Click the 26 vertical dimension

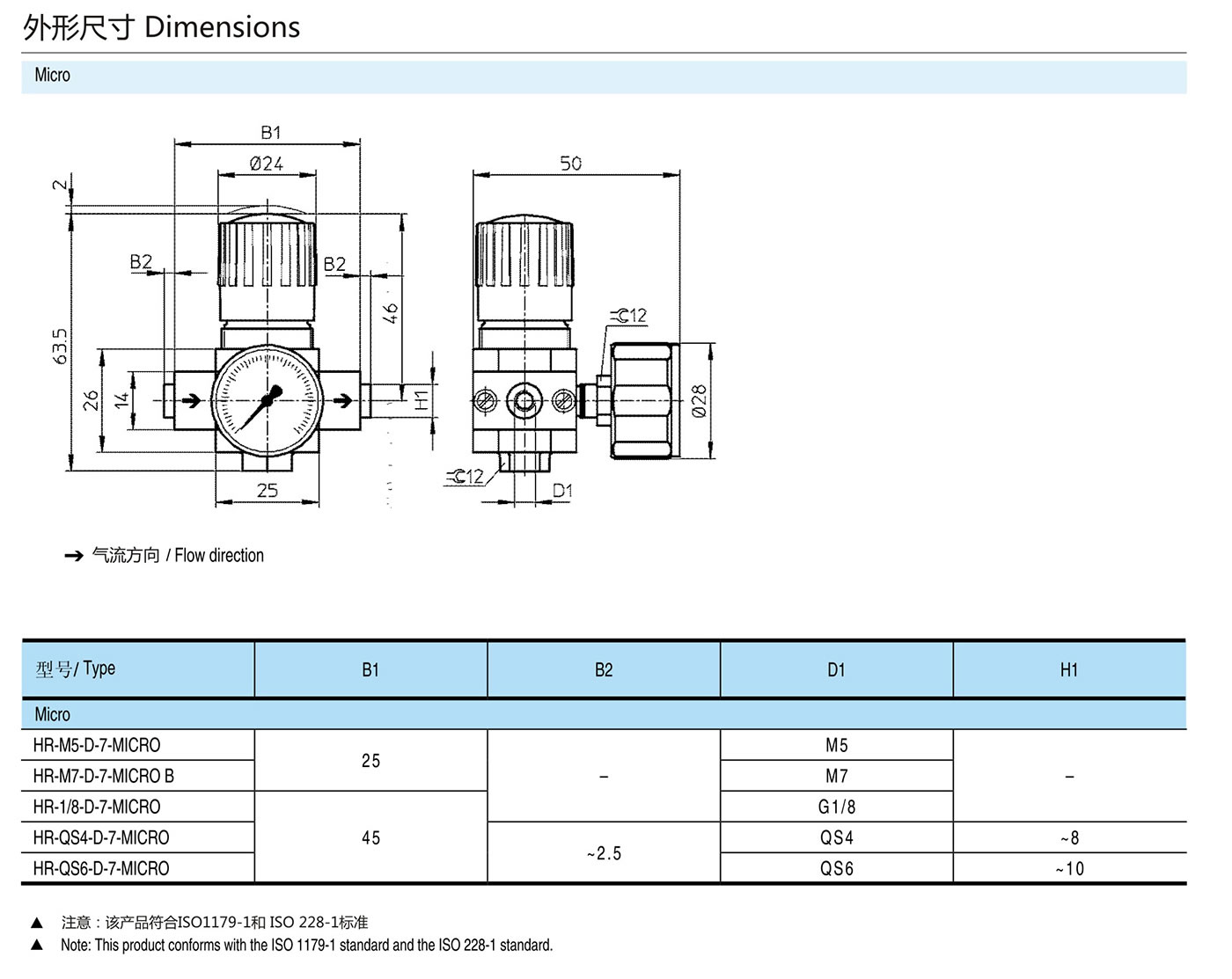click(x=91, y=400)
